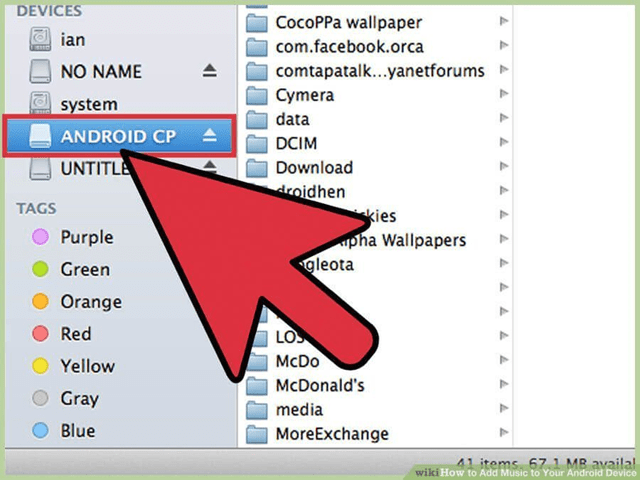Click the MoreExchange folder icon
This screenshot has width=640, height=480.
point(258,434)
